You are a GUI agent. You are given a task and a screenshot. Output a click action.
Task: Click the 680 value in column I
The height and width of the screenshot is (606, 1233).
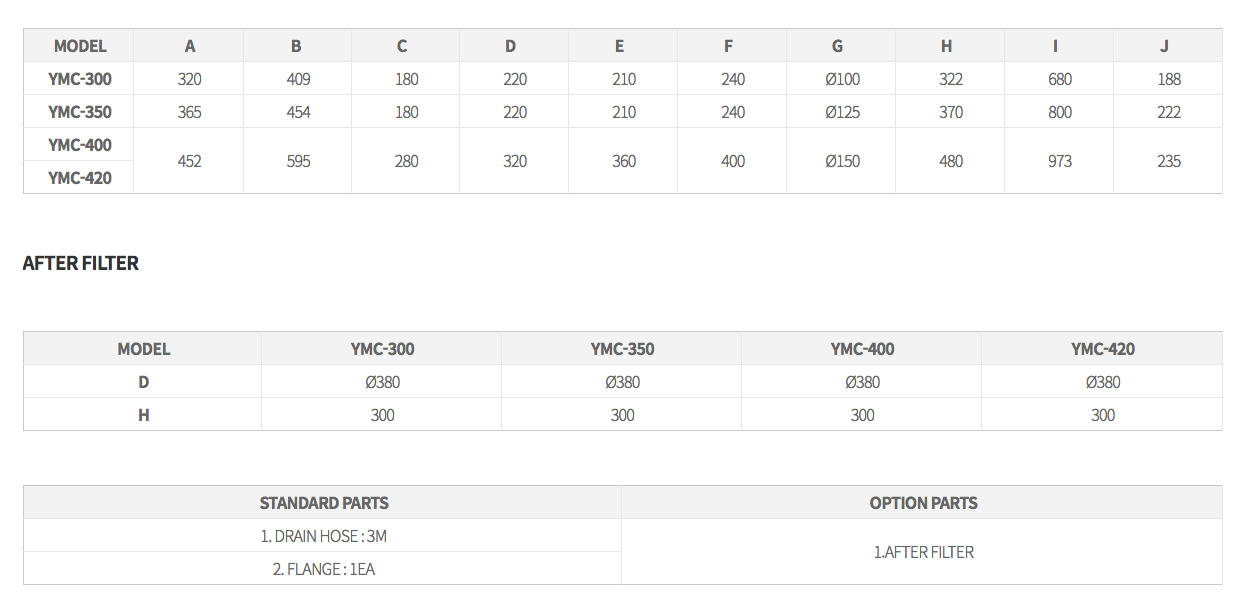tap(1060, 79)
